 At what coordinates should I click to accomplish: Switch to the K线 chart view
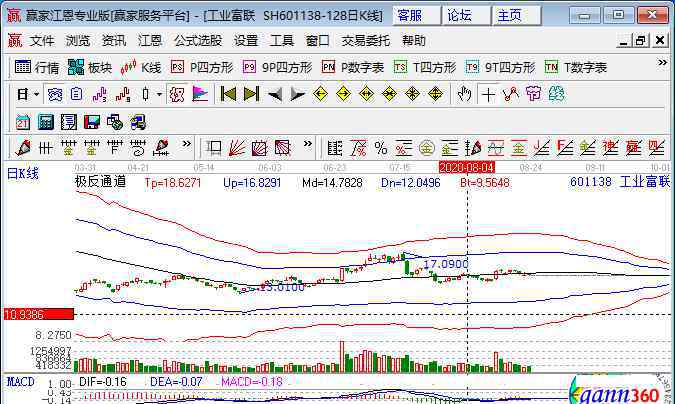[x=140, y=68]
